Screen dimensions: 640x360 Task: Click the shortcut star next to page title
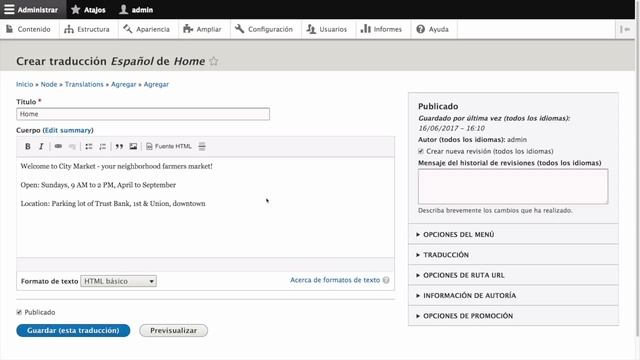(x=213, y=61)
